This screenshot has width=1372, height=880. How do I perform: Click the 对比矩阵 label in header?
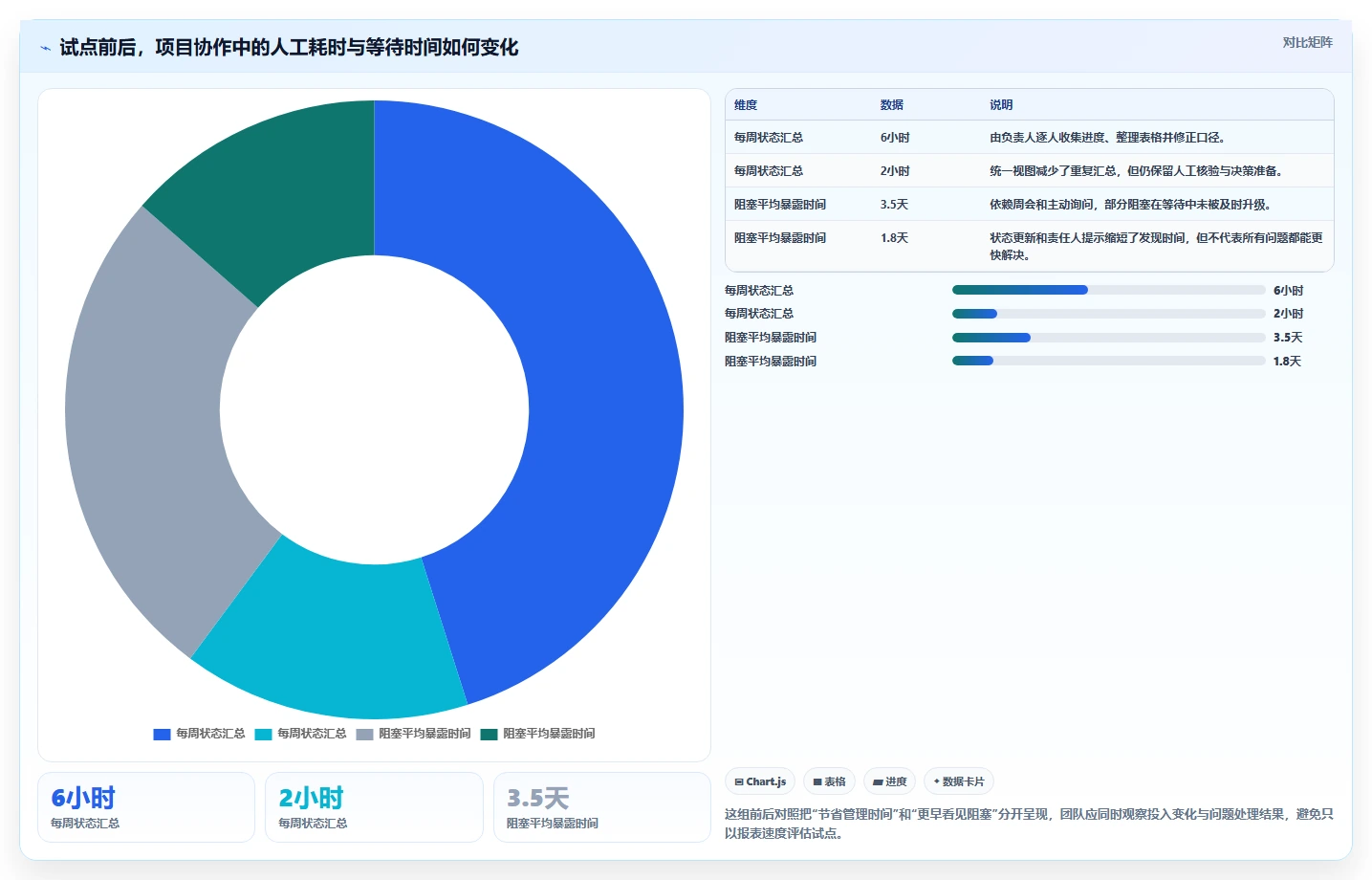coord(1307,42)
